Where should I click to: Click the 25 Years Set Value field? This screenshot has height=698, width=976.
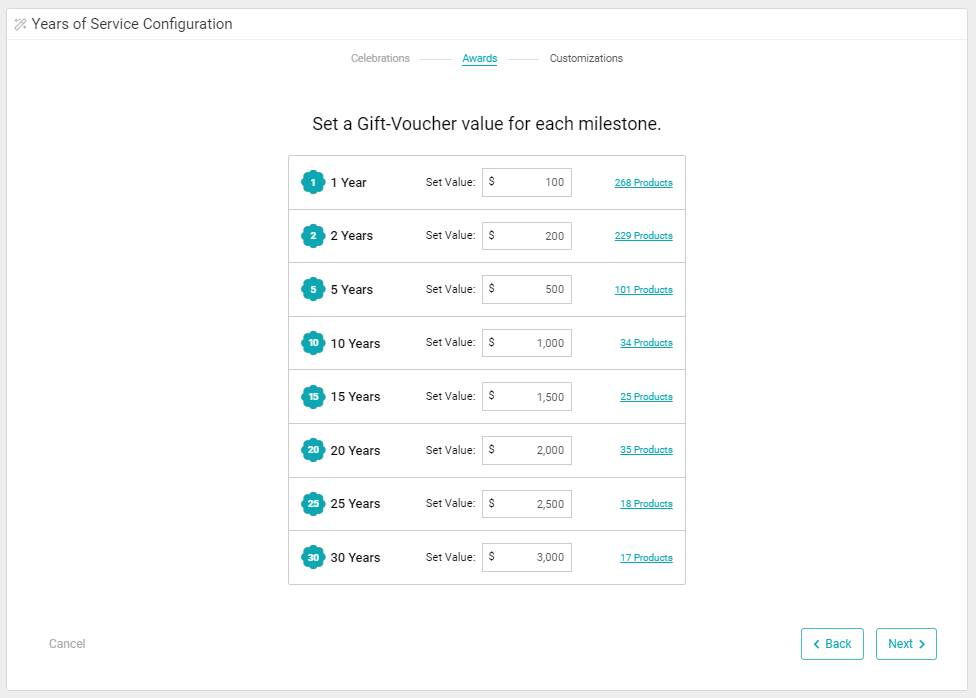(527, 504)
